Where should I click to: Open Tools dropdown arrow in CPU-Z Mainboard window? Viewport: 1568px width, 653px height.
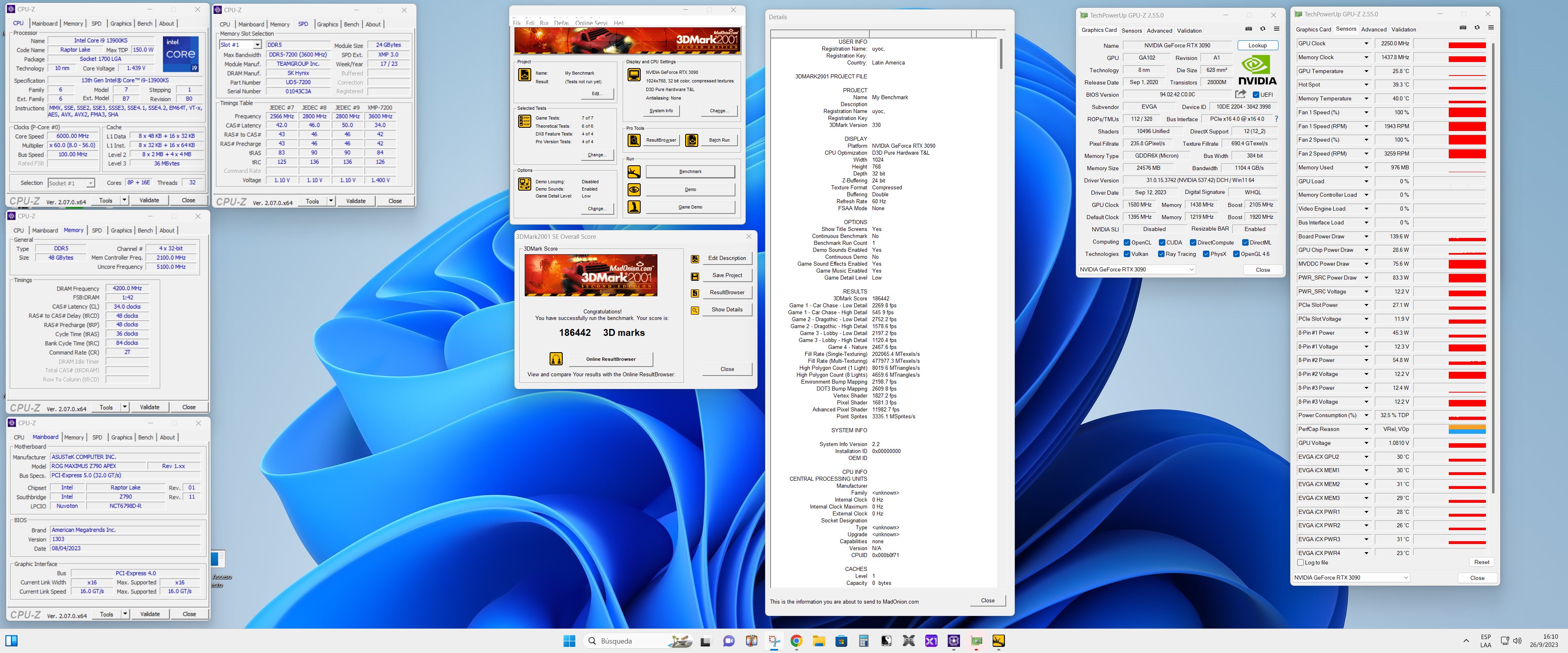click(x=125, y=614)
